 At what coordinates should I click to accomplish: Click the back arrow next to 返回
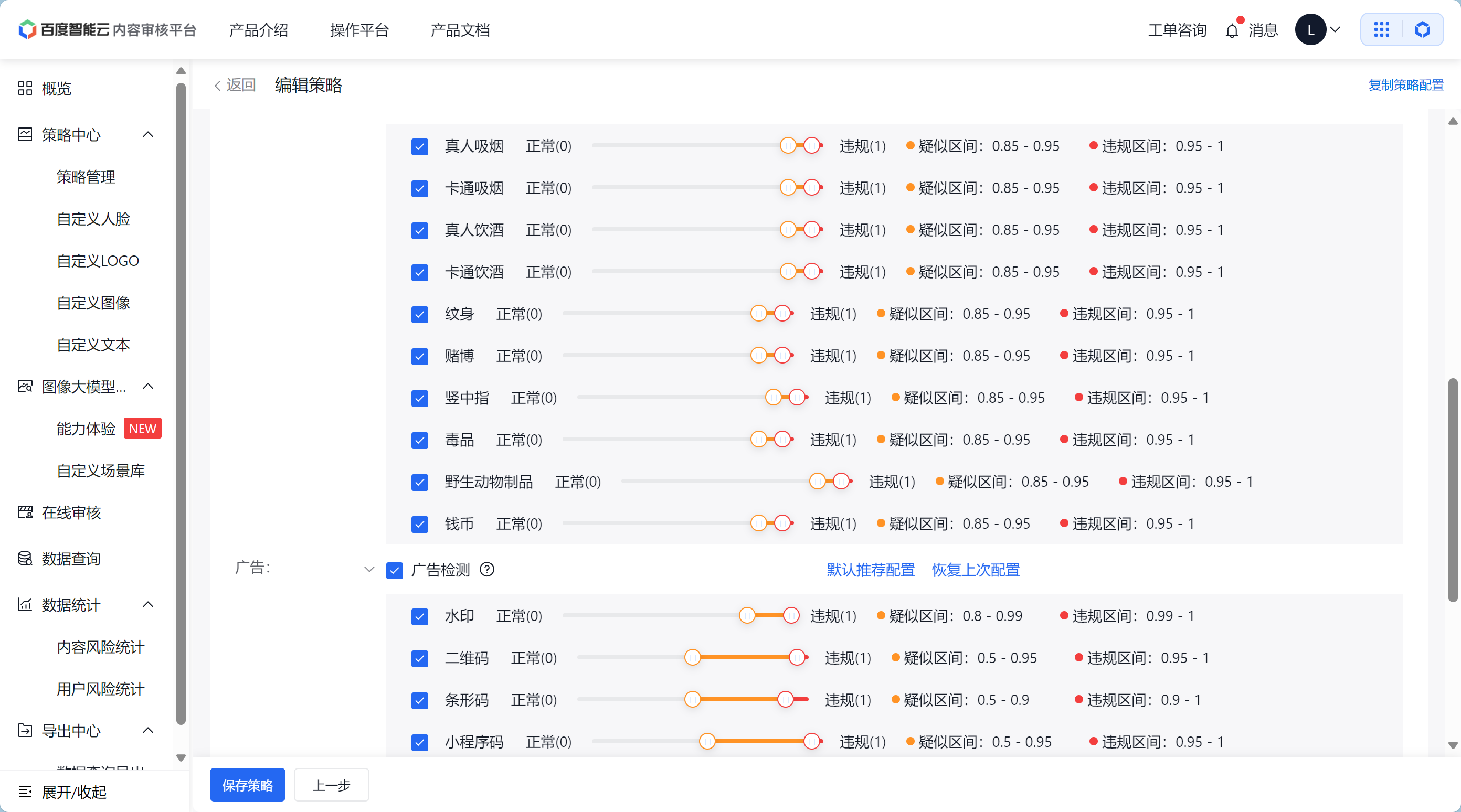point(217,86)
